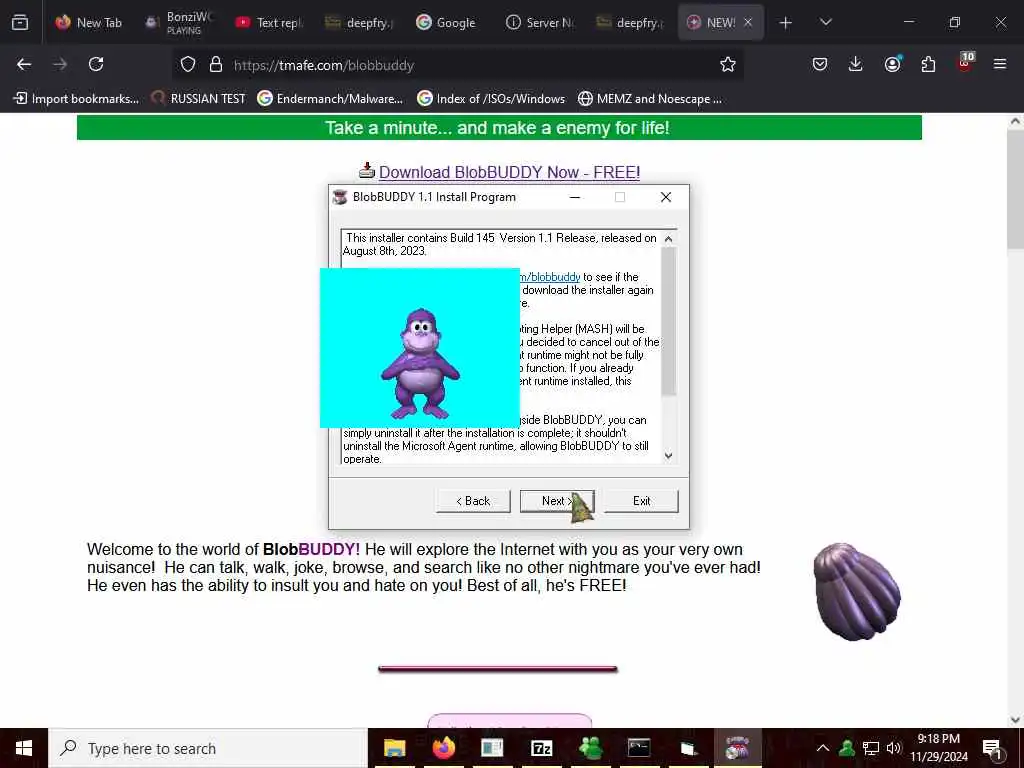
Task: Switch to the first deepfry tab
Action: coord(359,23)
